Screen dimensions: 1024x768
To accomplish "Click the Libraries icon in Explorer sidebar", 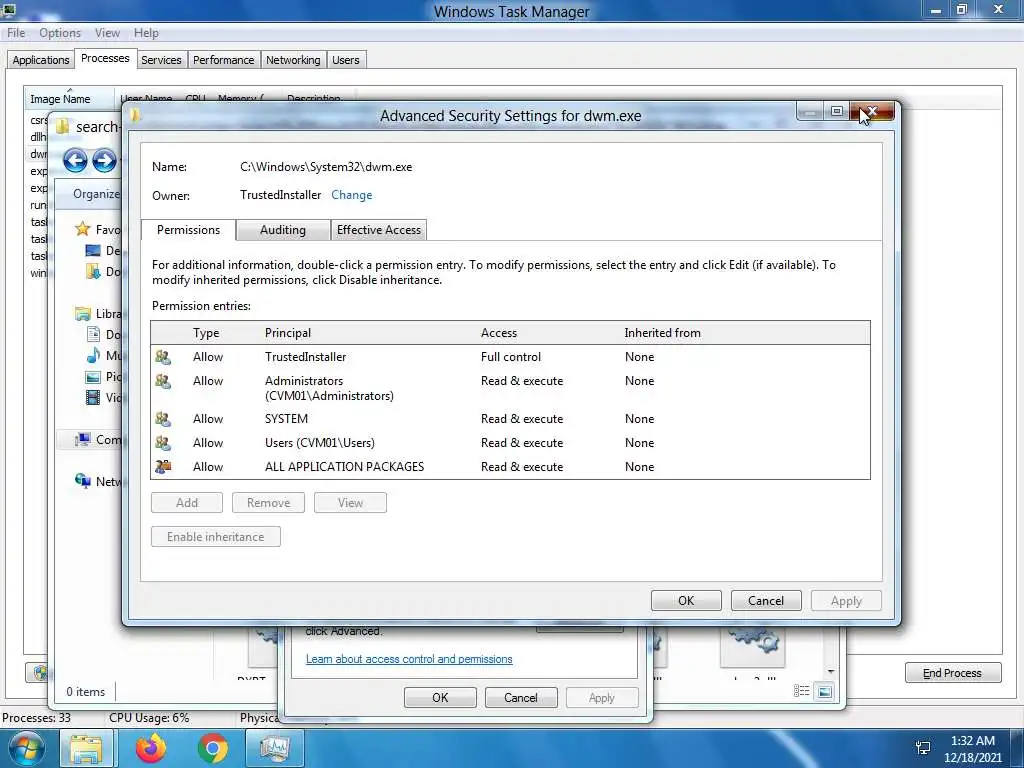I will pyautogui.click(x=82, y=314).
